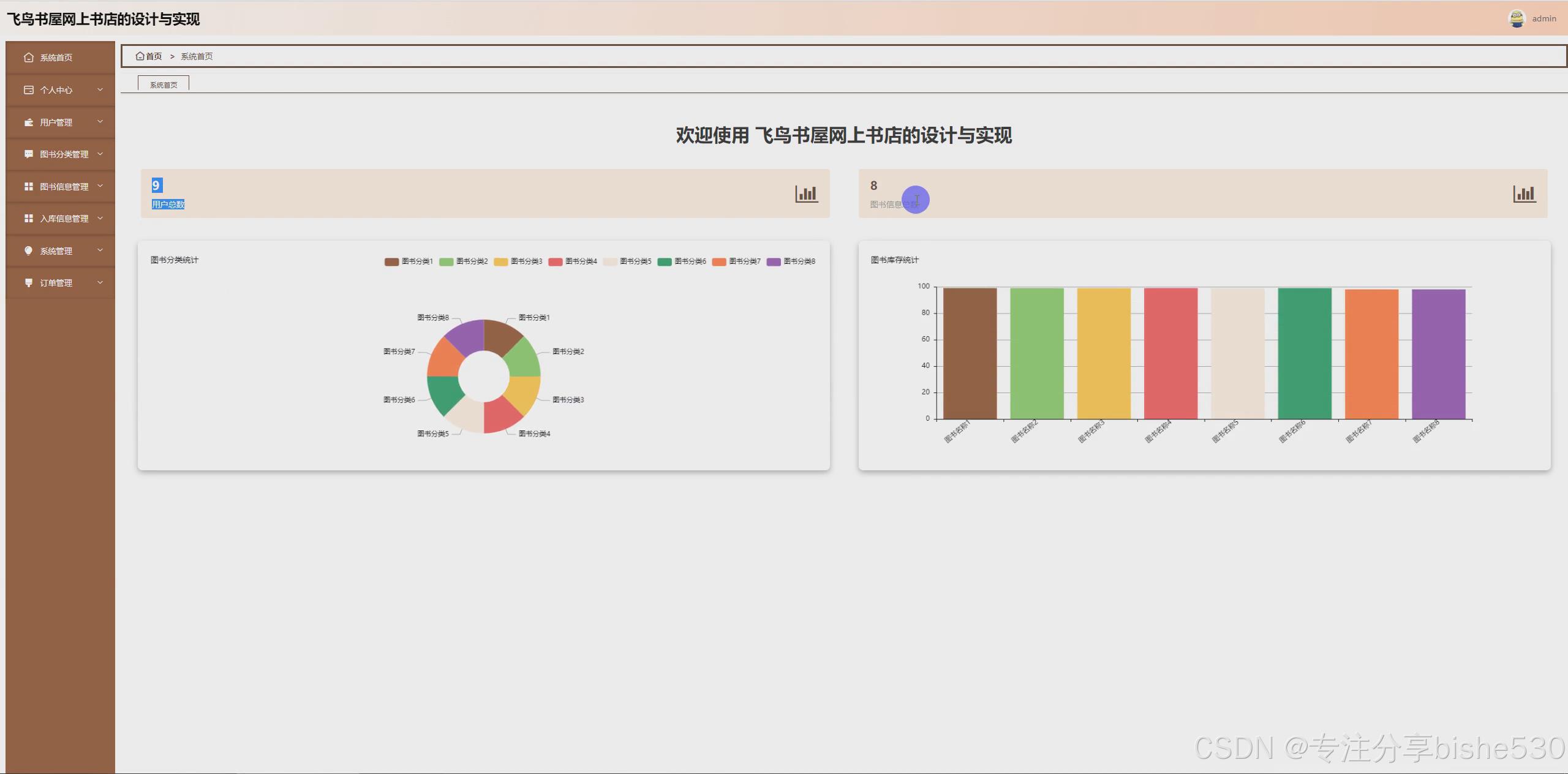Click the 系统管理 lightbulb icon
Viewport: 1568px width, 774px height.
[x=28, y=251]
